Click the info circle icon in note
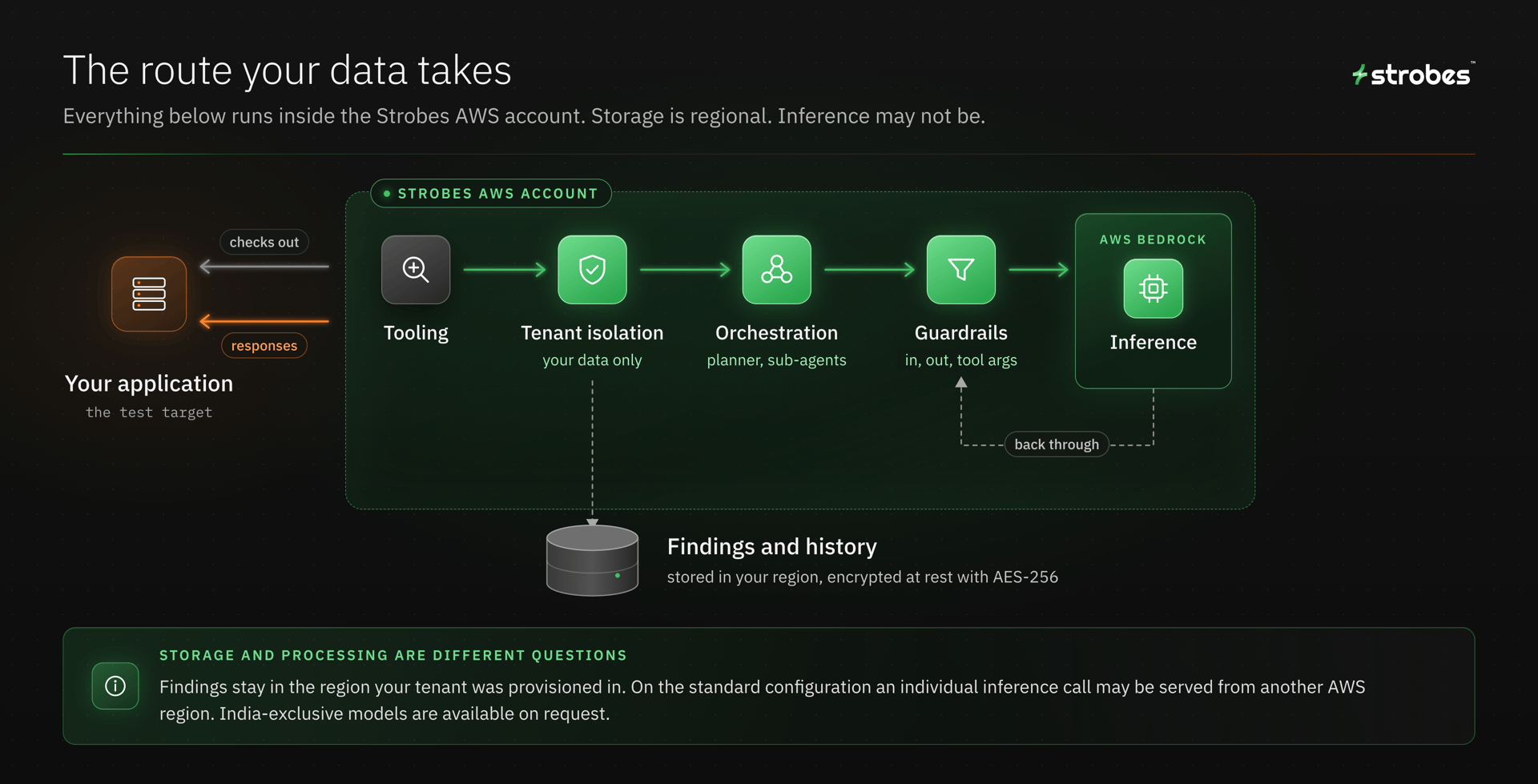The width and height of the screenshot is (1538, 784). coord(115,686)
